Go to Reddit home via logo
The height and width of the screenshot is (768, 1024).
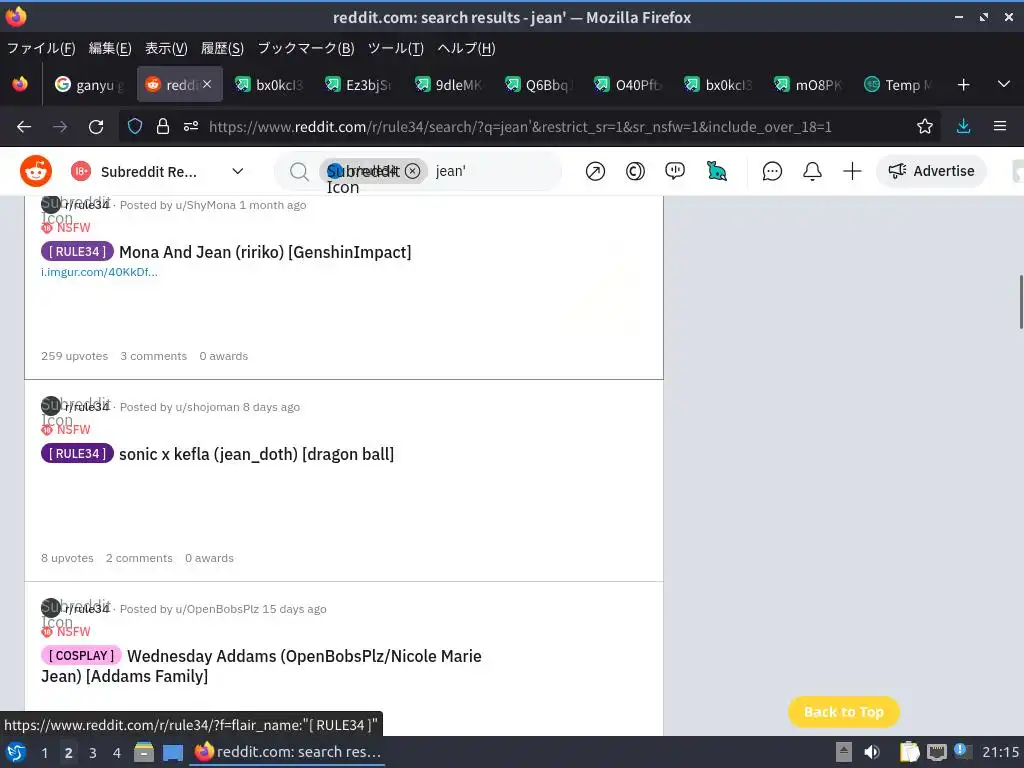tap(36, 171)
